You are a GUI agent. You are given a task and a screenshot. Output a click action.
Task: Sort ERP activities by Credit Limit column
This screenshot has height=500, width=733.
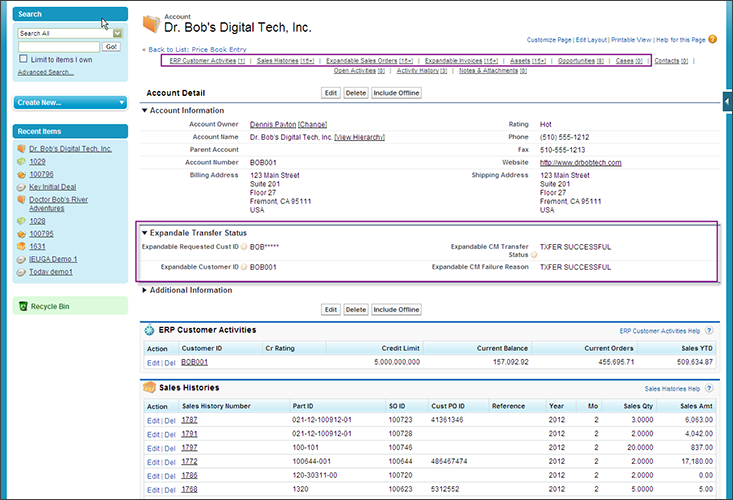pos(401,348)
